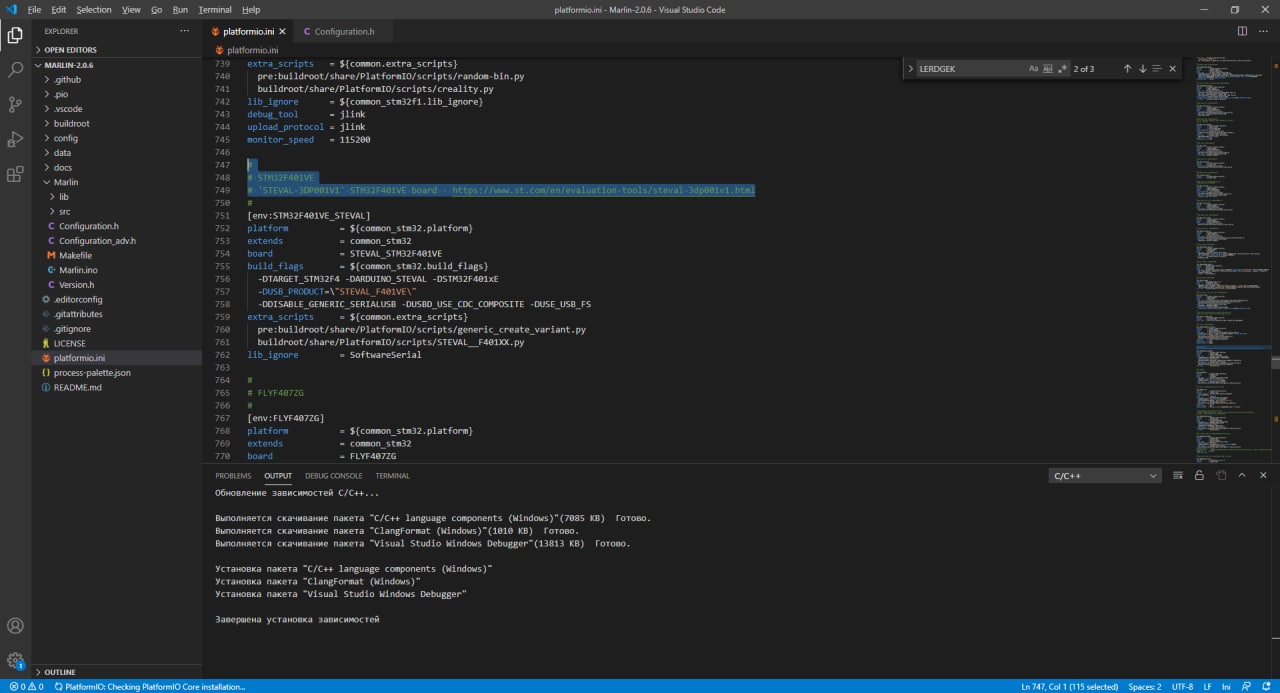
Task: Expand replace field in find widget
Action: click(x=910, y=69)
